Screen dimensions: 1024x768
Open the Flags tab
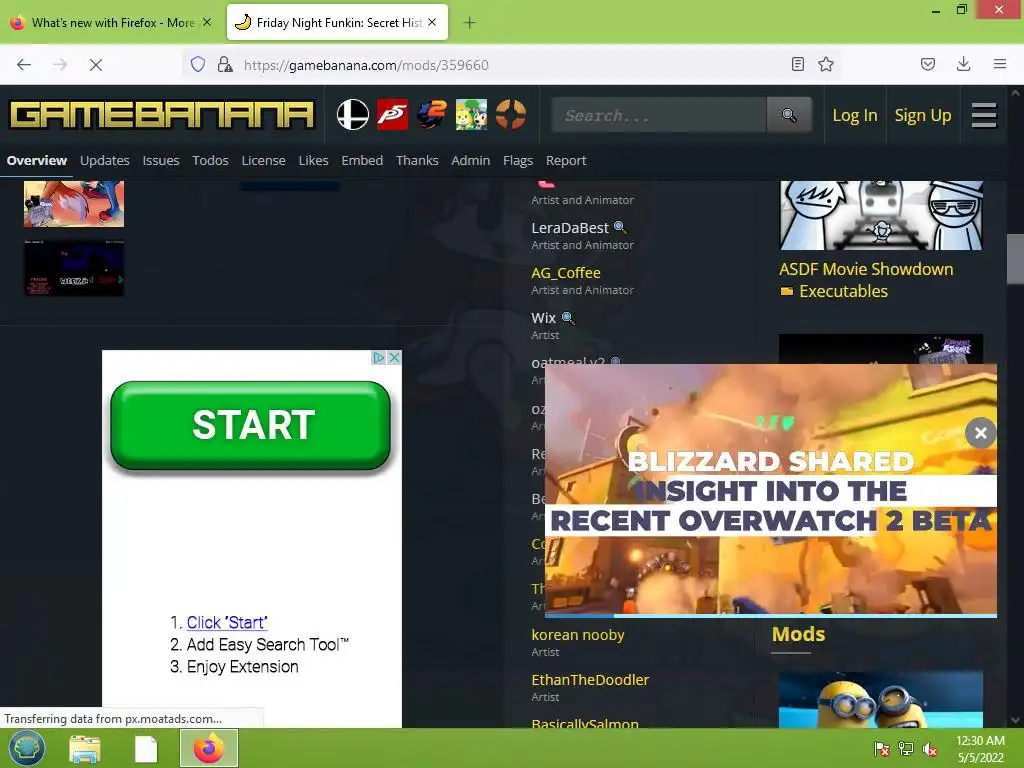coord(518,161)
